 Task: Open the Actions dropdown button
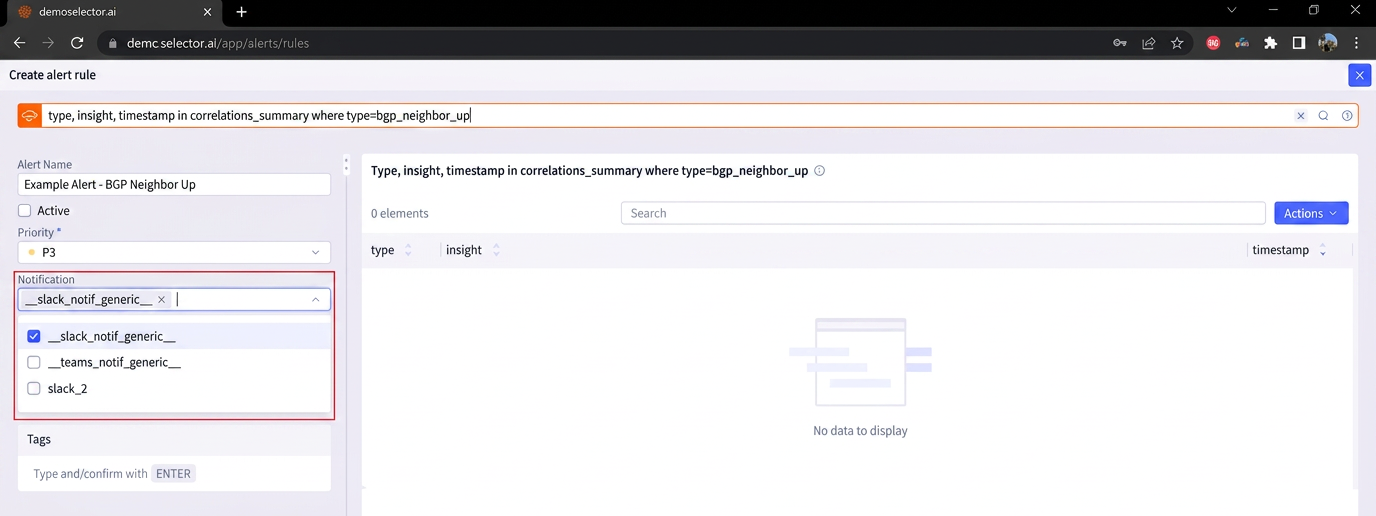(x=1311, y=213)
